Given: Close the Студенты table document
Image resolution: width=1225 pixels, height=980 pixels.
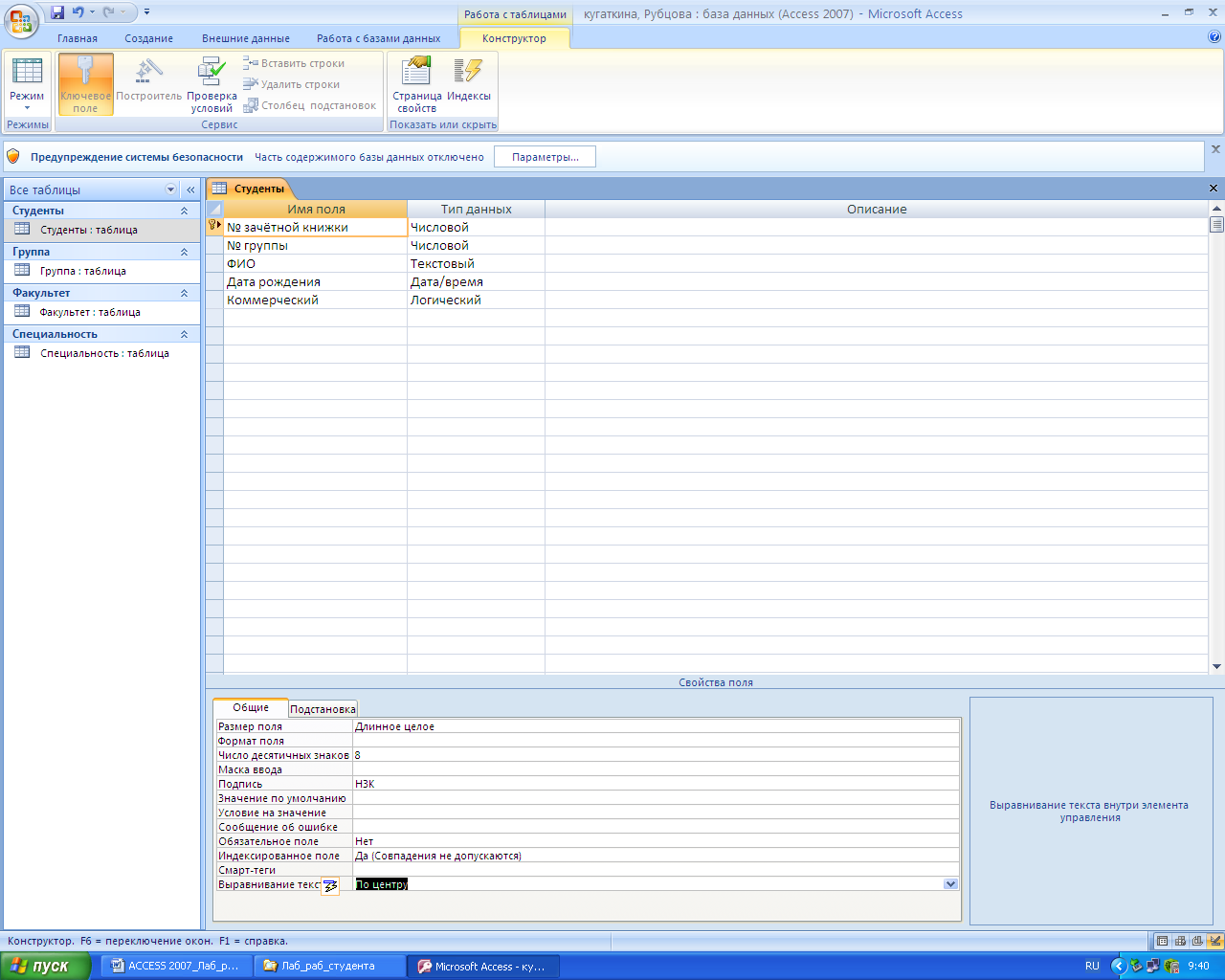Looking at the screenshot, I should tap(1214, 189).
